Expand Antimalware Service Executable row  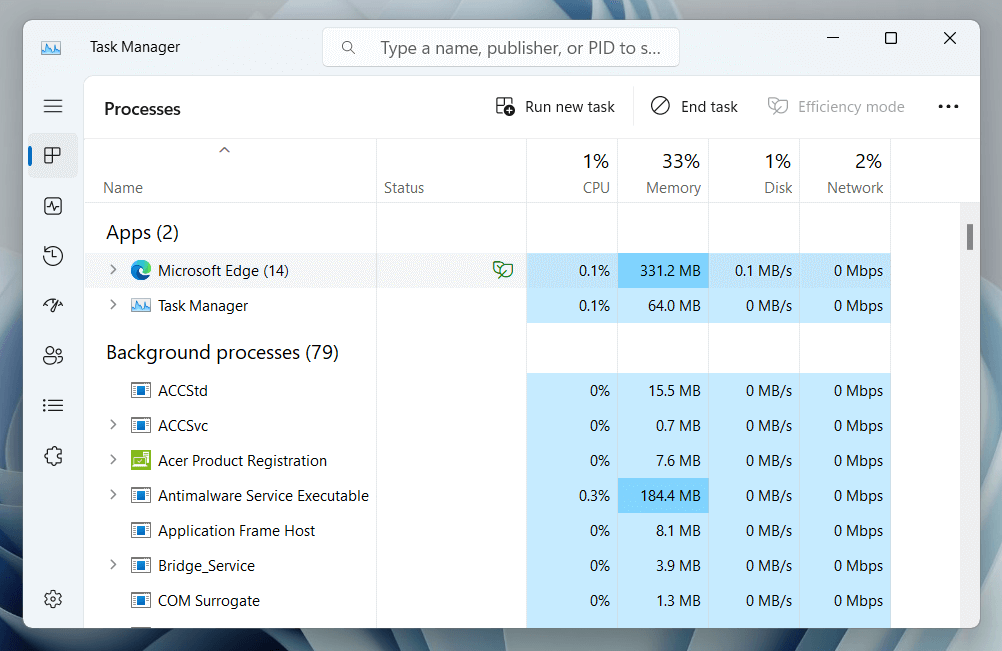click(x=113, y=495)
